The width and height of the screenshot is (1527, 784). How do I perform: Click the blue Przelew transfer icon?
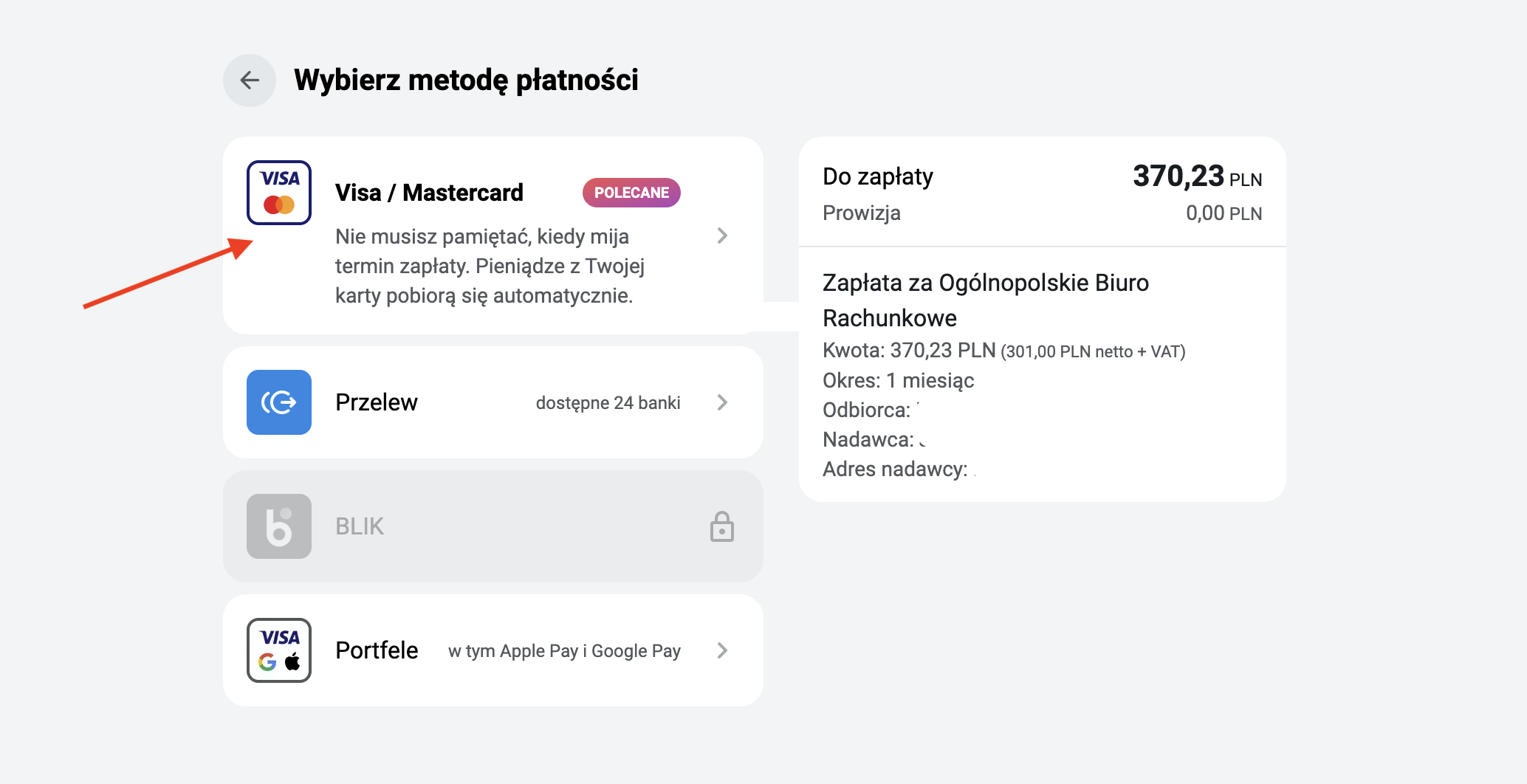coord(279,402)
